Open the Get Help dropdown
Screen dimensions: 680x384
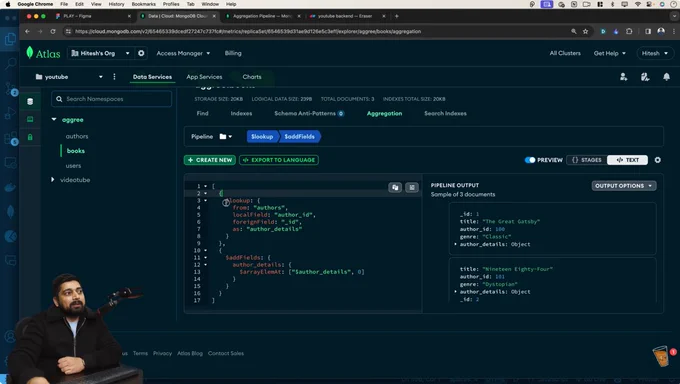(609, 53)
